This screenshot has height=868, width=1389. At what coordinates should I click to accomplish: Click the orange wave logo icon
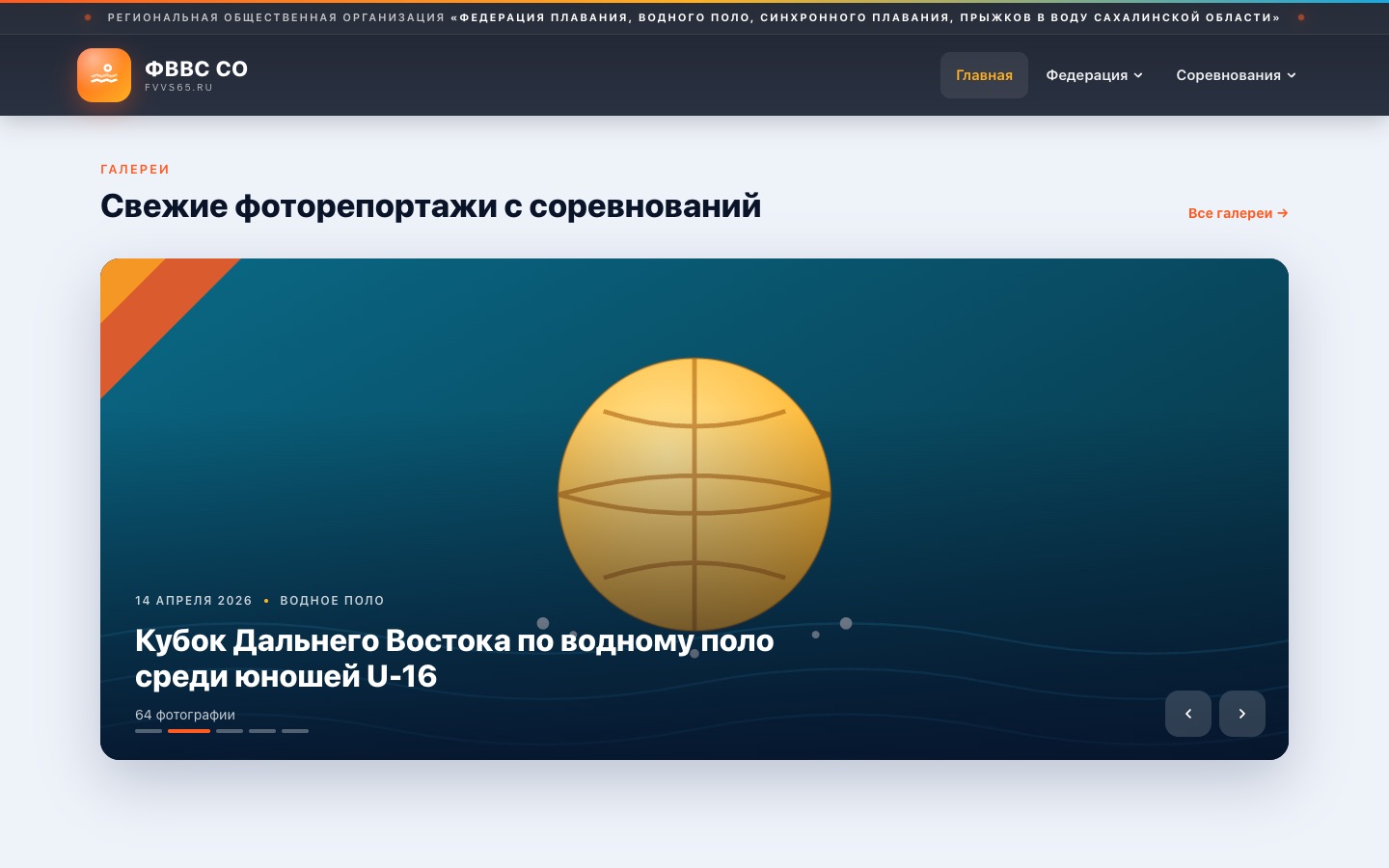[x=104, y=75]
